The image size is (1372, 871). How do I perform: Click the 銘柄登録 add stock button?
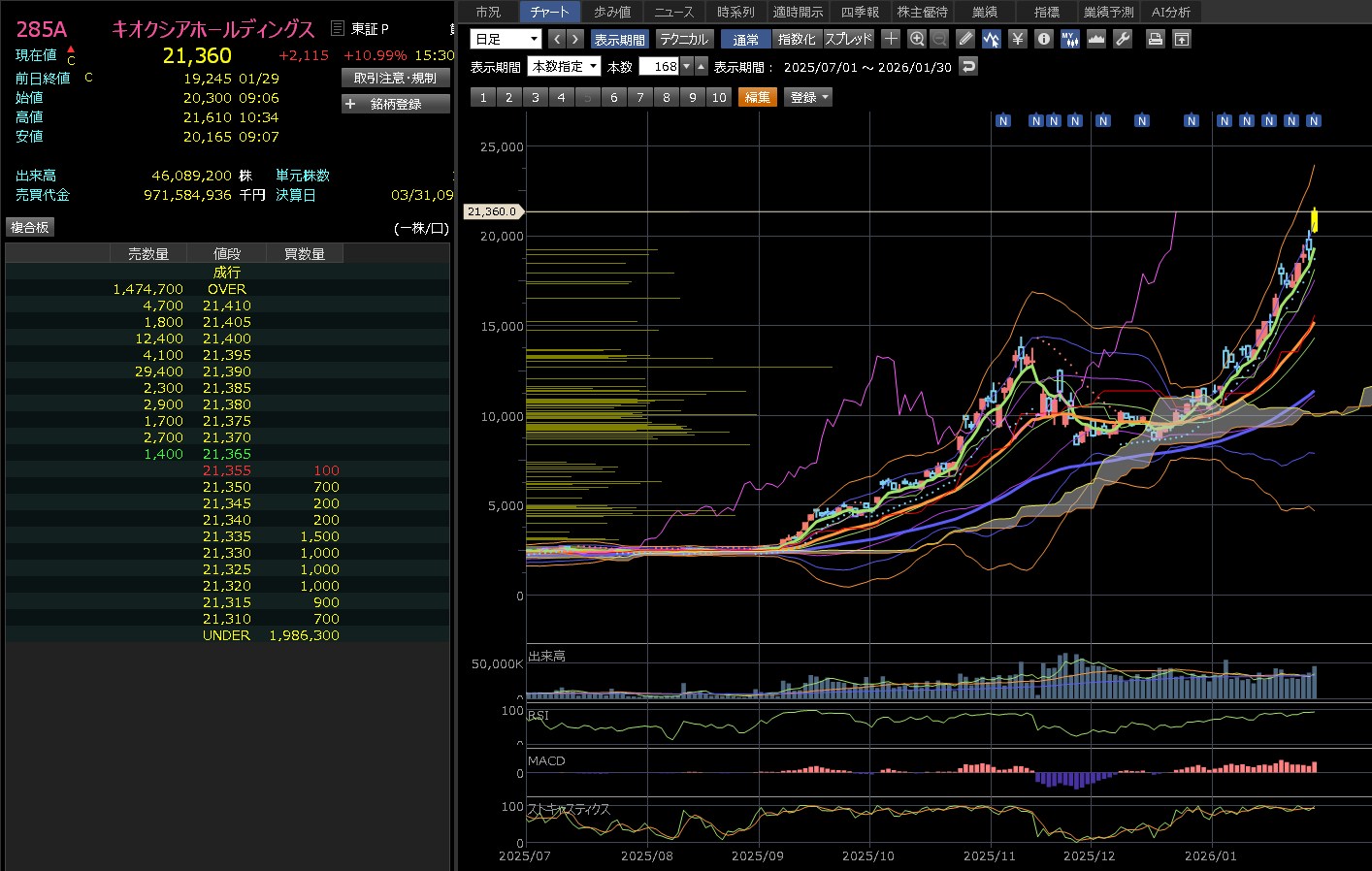(x=395, y=104)
